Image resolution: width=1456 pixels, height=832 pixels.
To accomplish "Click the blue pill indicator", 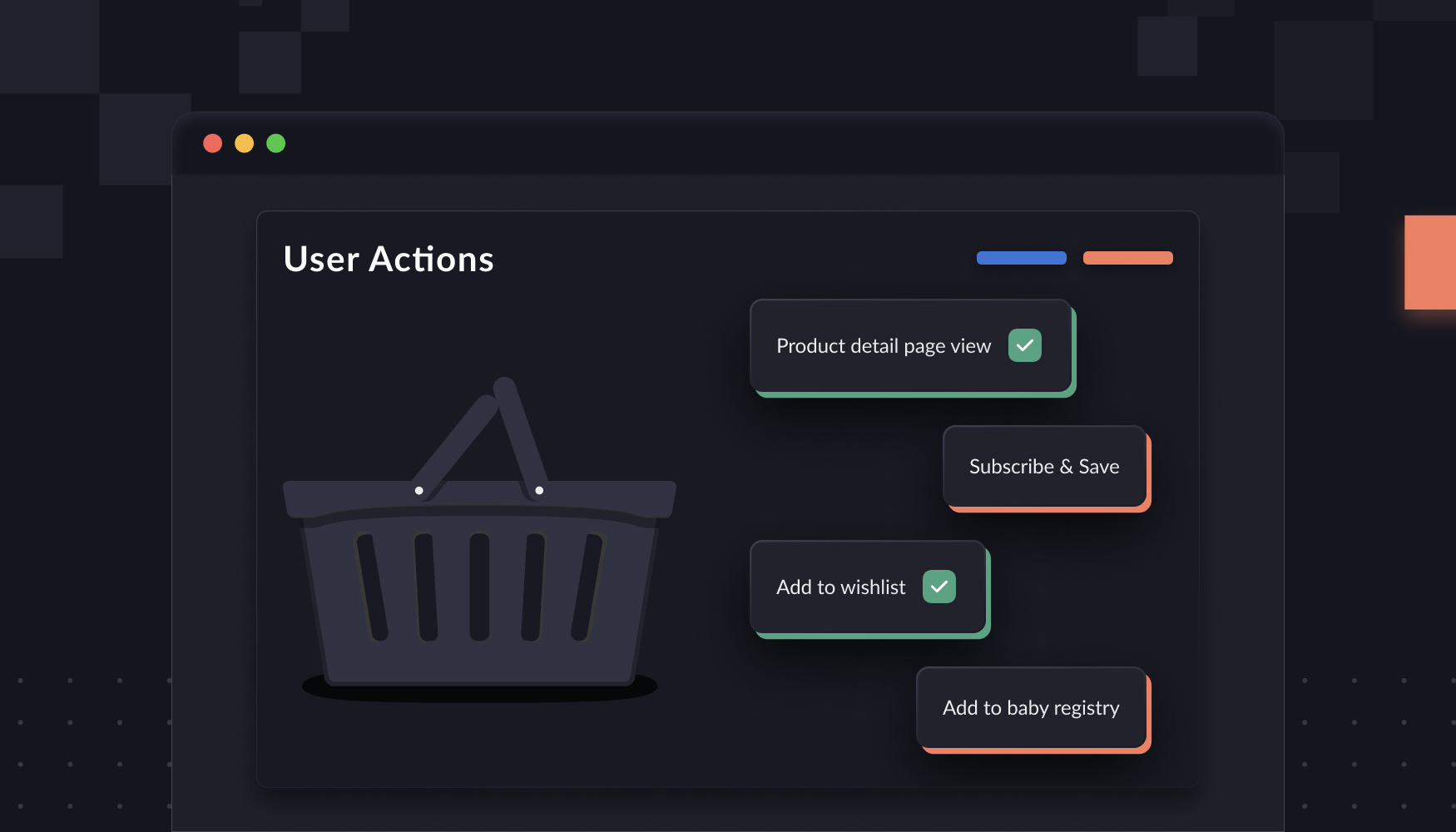I will click(1022, 258).
